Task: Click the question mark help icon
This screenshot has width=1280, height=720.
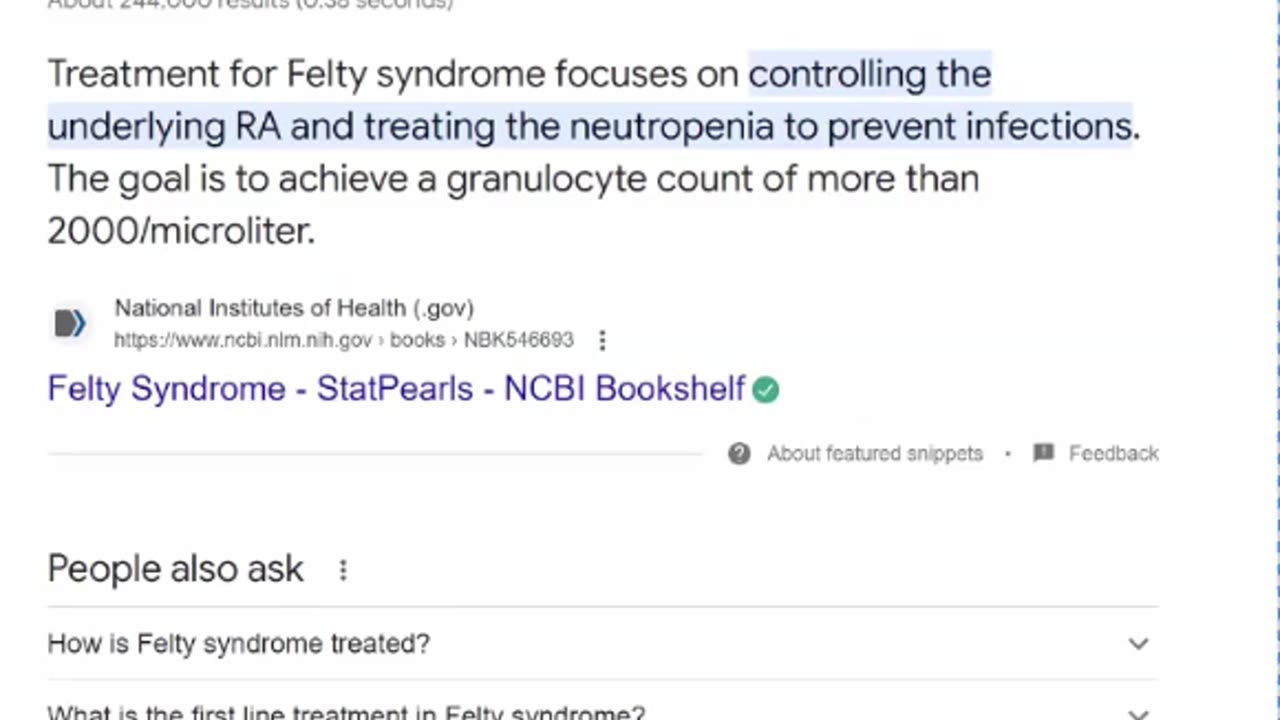Action: coord(739,454)
